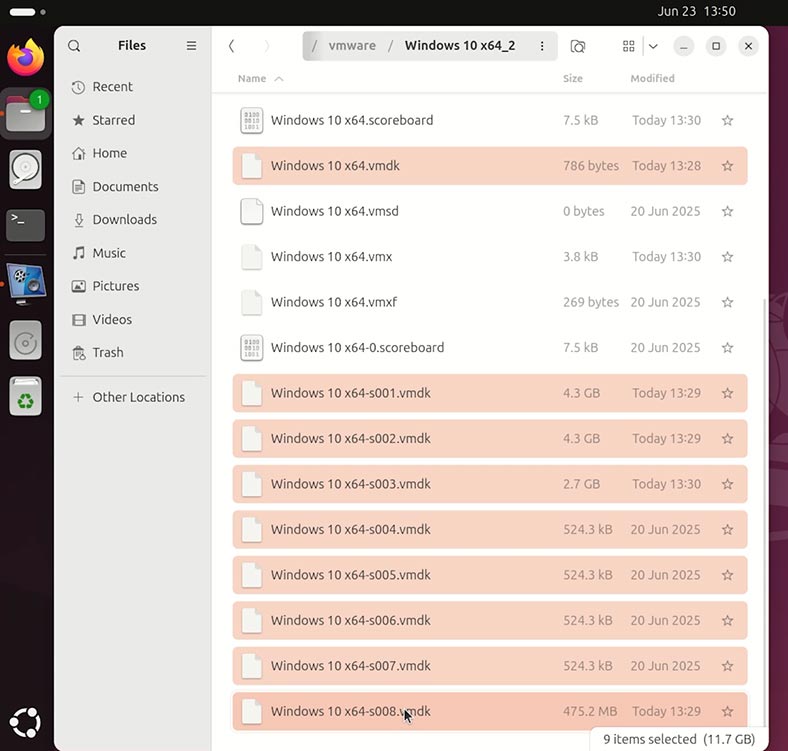Select Windows 10 x64.vmsd file name
Screen dimensions: 788x751
(x=335, y=211)
